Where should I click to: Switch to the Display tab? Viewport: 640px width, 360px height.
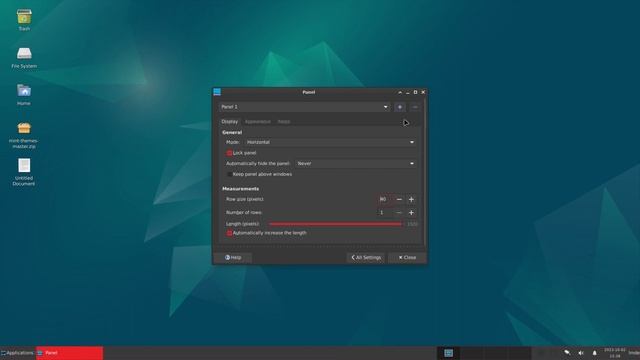point(230,122)
